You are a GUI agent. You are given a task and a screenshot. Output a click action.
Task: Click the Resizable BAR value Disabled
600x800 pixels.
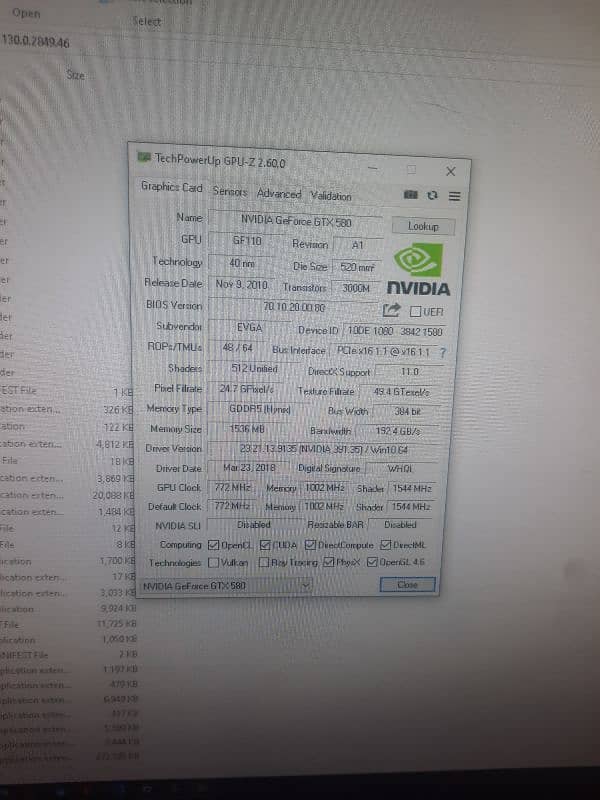401,524
